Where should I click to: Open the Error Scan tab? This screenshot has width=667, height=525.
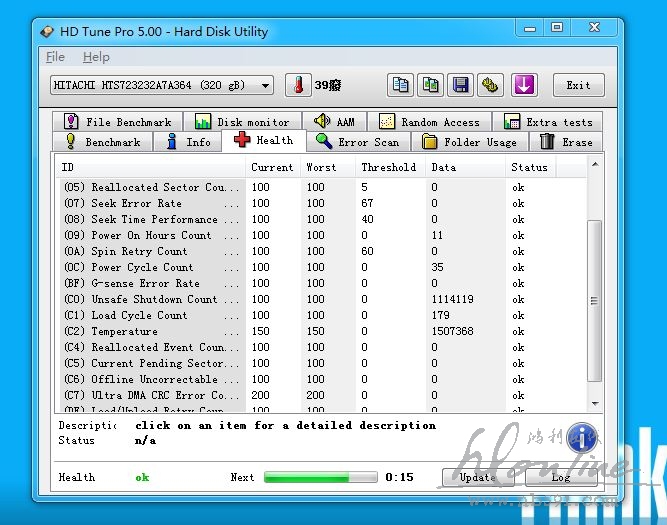[x=357, y=142]
